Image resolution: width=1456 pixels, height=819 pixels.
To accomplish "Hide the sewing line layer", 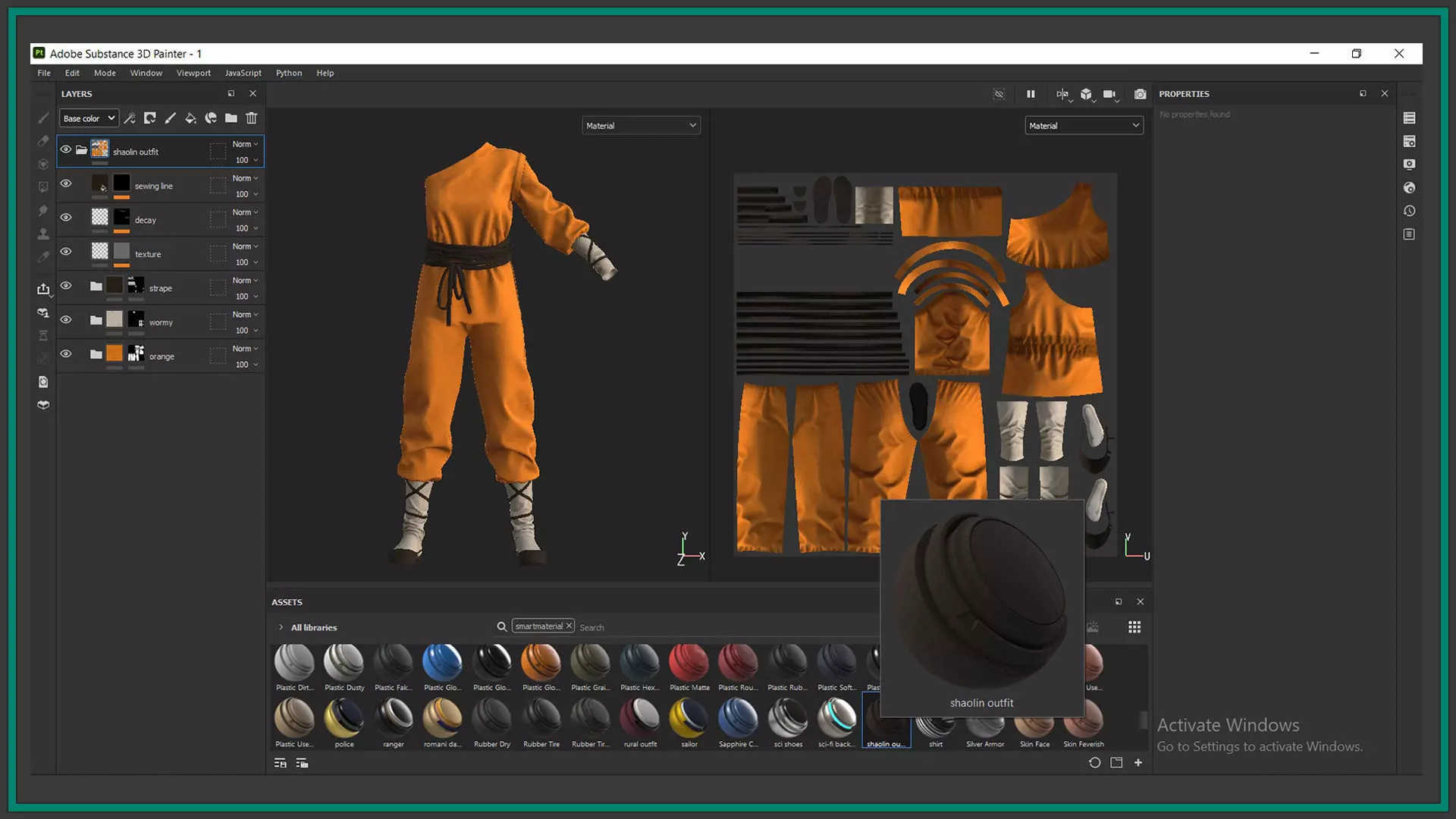I will (x=66, y=184).
